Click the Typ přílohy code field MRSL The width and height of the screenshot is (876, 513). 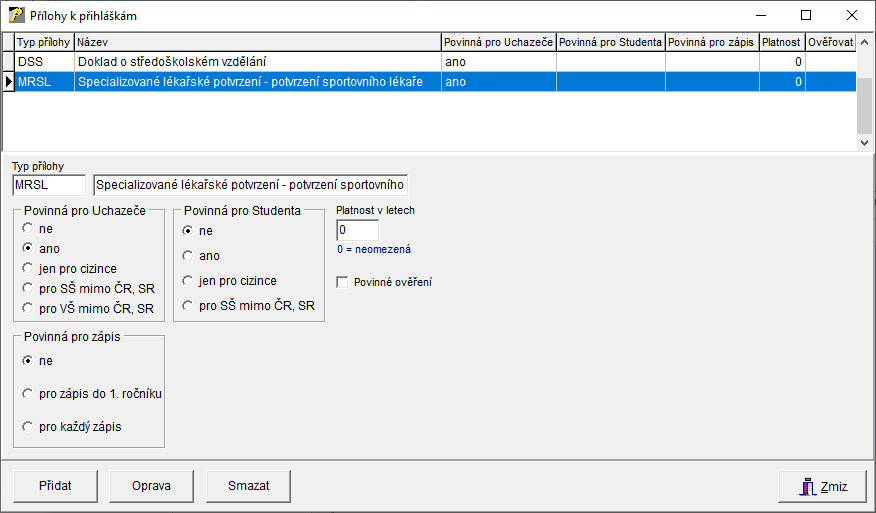[49, 185]
